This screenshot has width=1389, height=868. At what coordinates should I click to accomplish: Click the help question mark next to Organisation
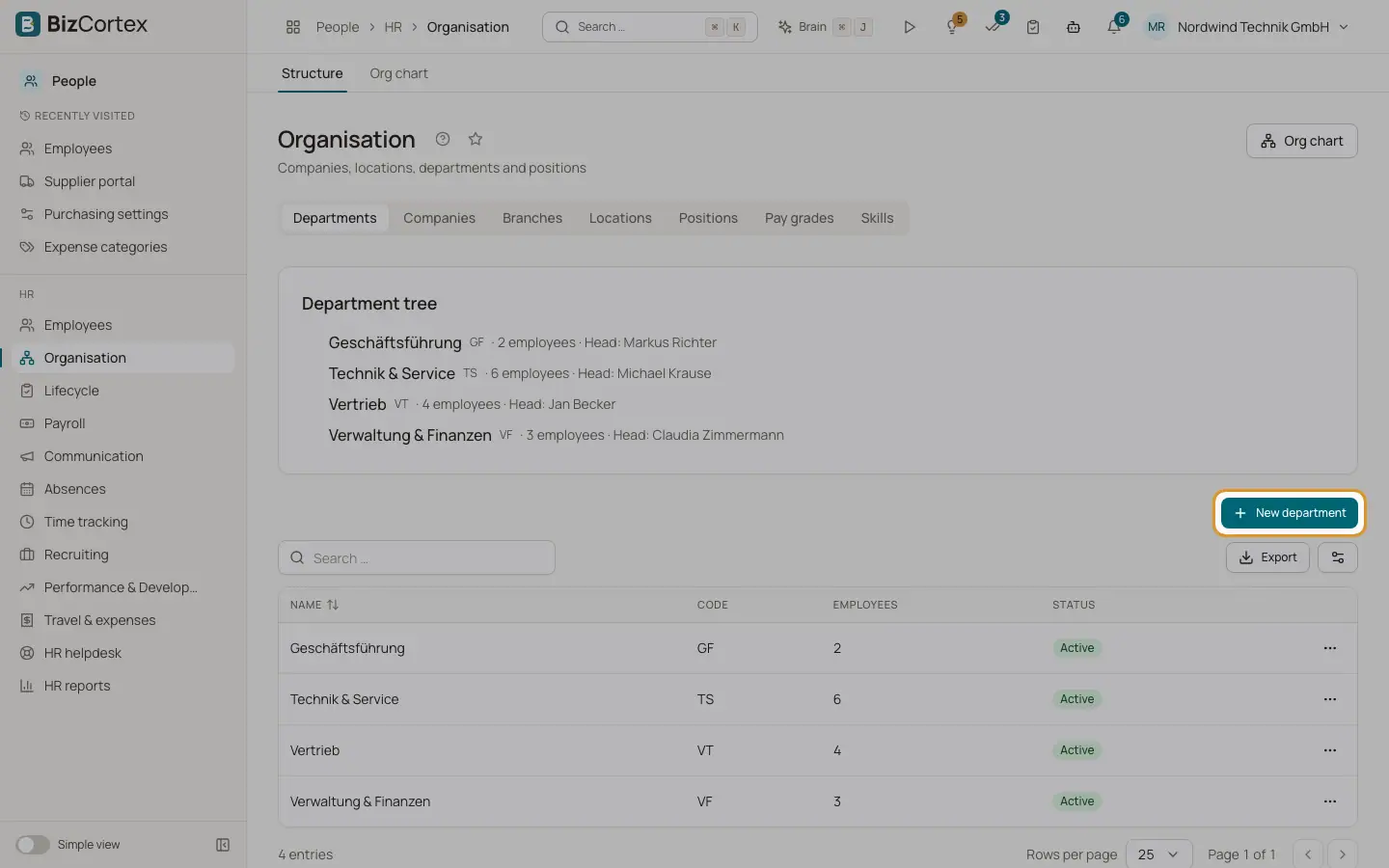click(x=443, y=139)
